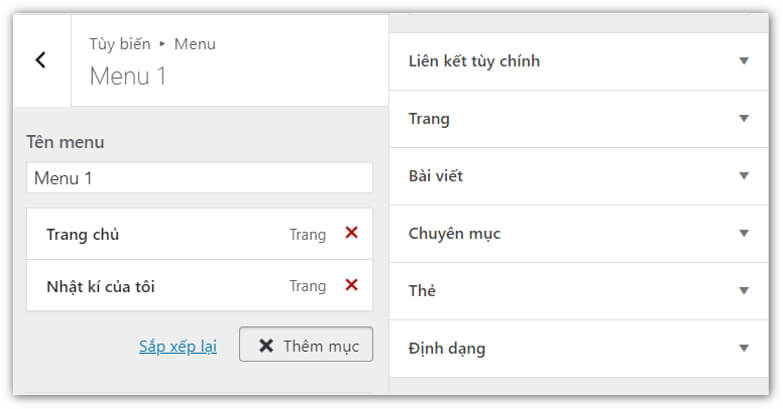Click the Sắp xếp lại link
This screenshot has width=783, height=409.
(178, 346)
